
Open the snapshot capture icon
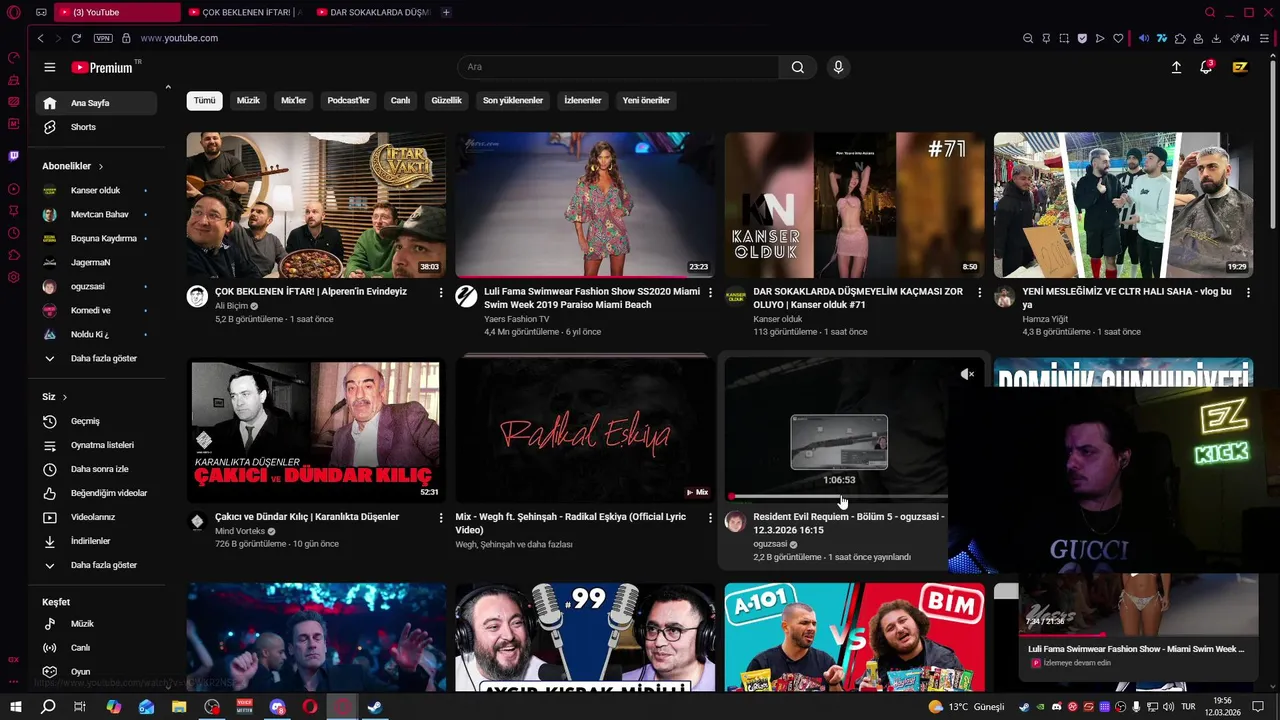pyautogui.click(x=1064, y=38)
